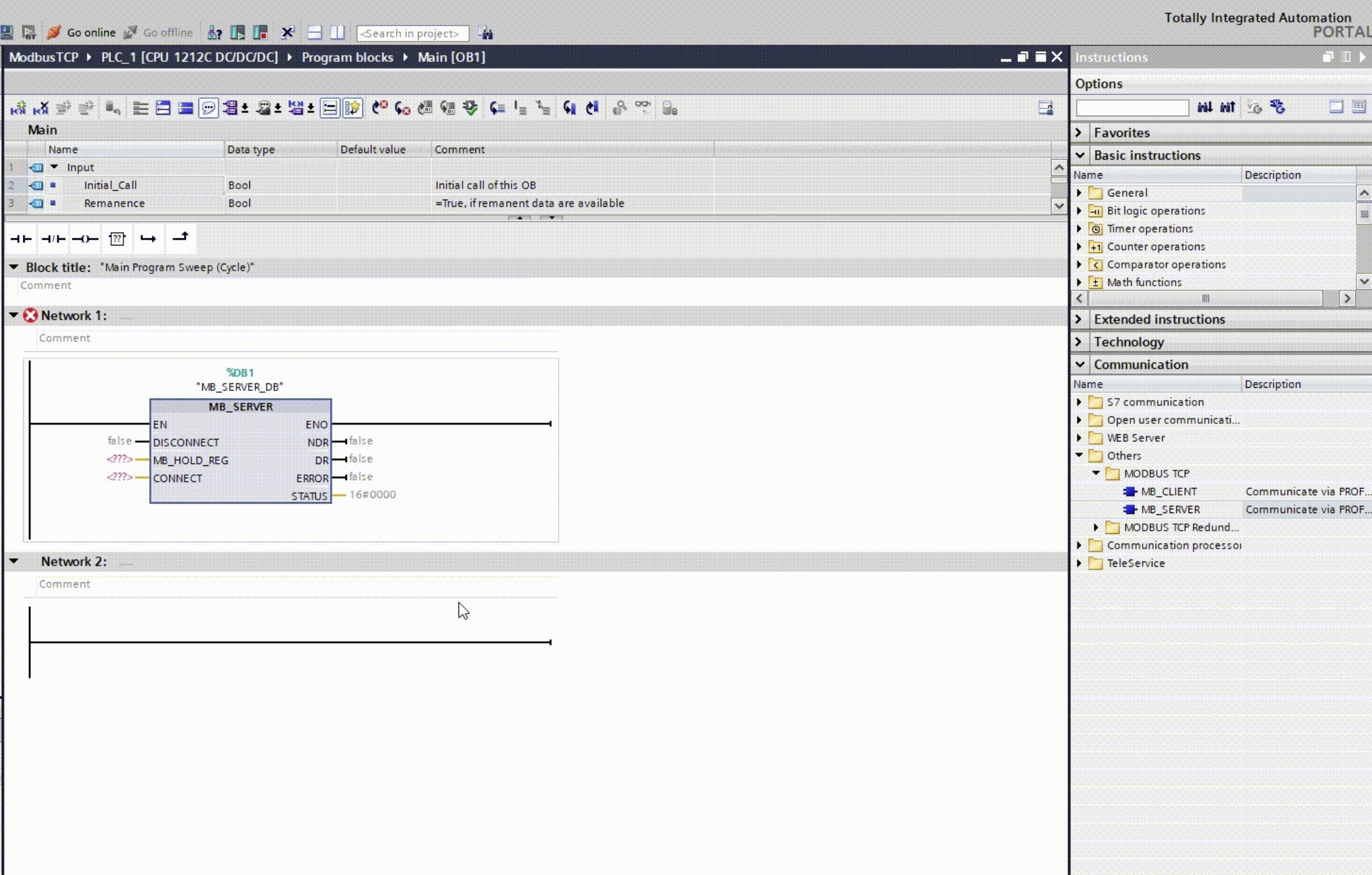Insert a coil from the LAD toolbar
This screenshot has width=1372, height=875.
click(x=85, y=238)
